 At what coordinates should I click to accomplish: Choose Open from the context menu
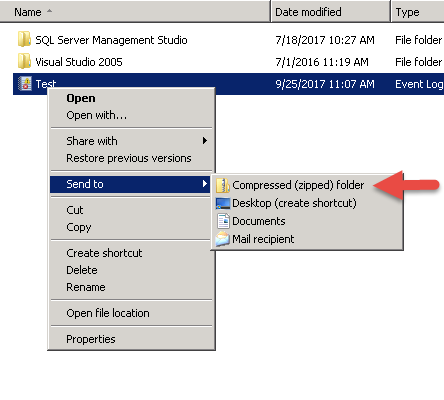pos(81,98)
